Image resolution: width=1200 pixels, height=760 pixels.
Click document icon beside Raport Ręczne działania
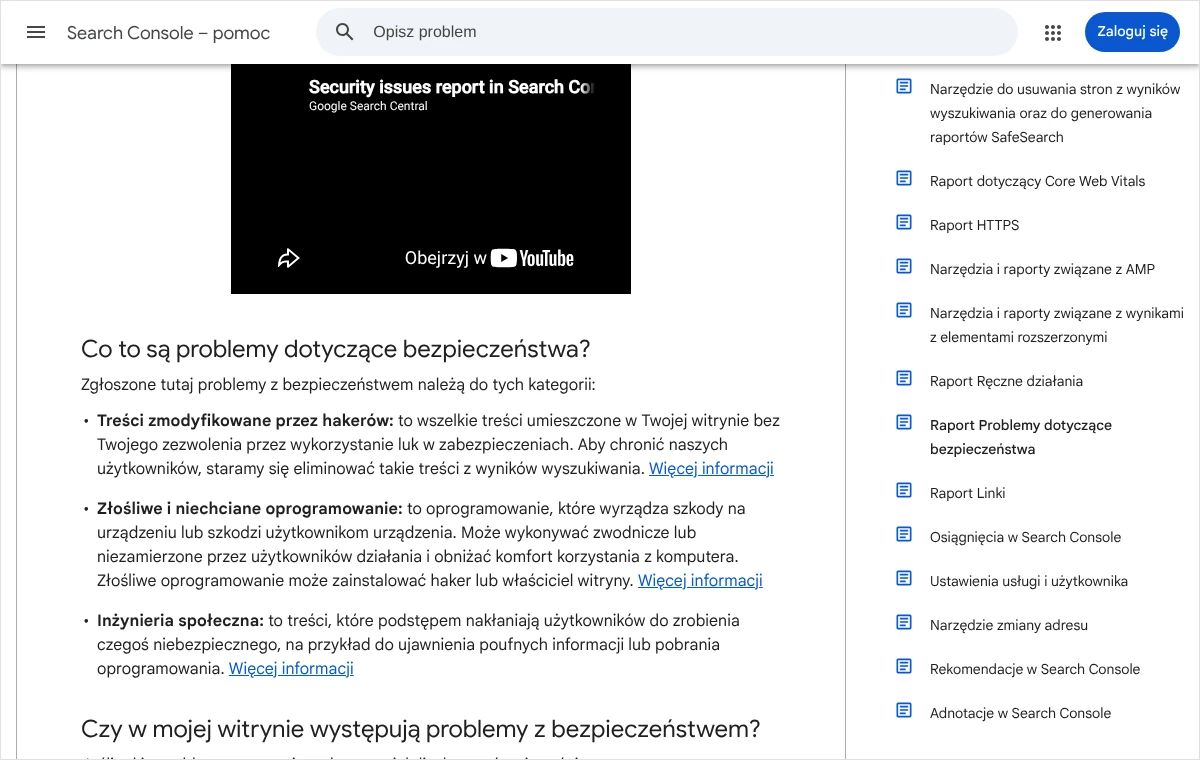tap(904, 379)
